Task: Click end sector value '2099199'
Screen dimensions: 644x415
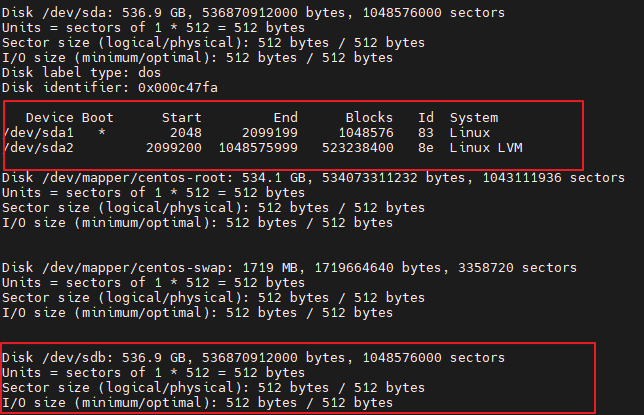Action: point(270,133)
